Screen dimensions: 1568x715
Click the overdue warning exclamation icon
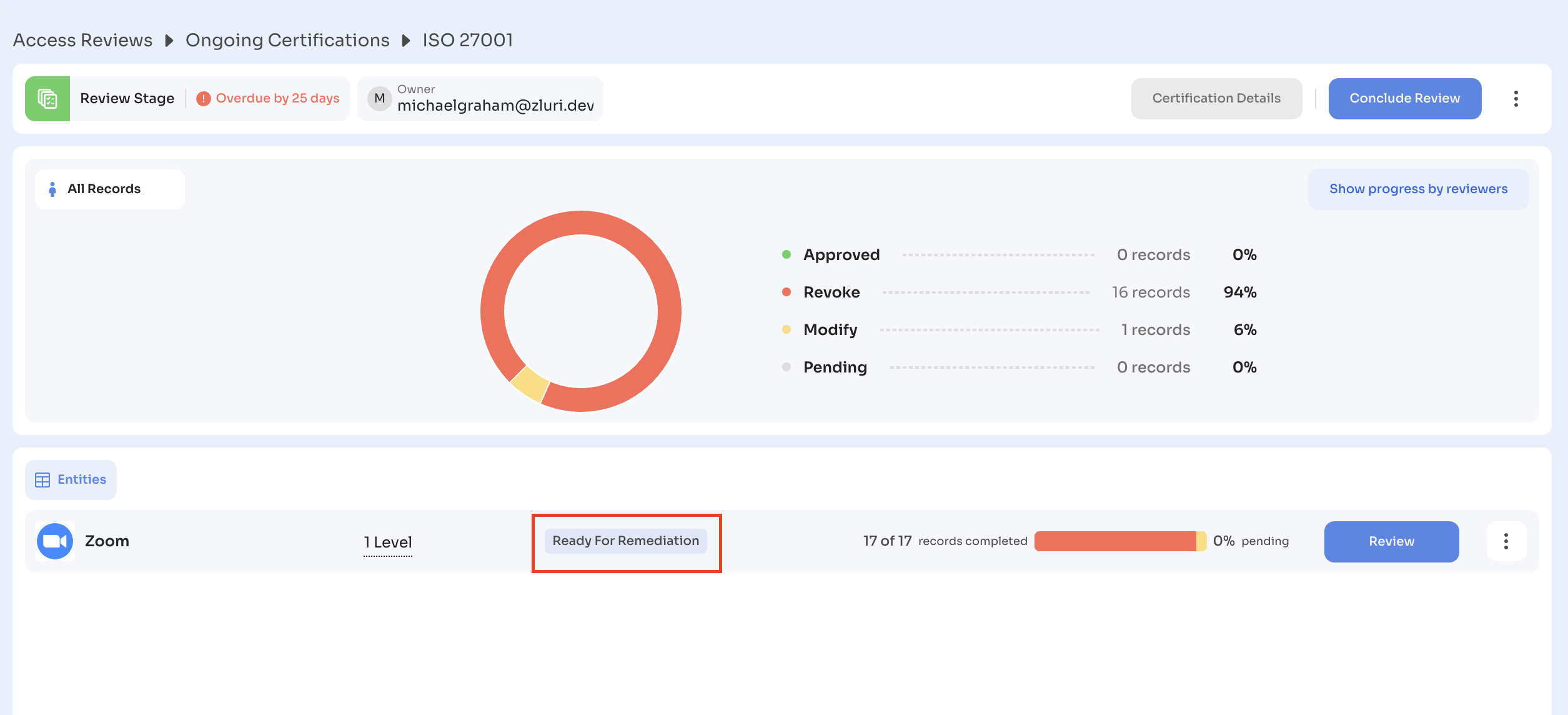pos(203,99)
